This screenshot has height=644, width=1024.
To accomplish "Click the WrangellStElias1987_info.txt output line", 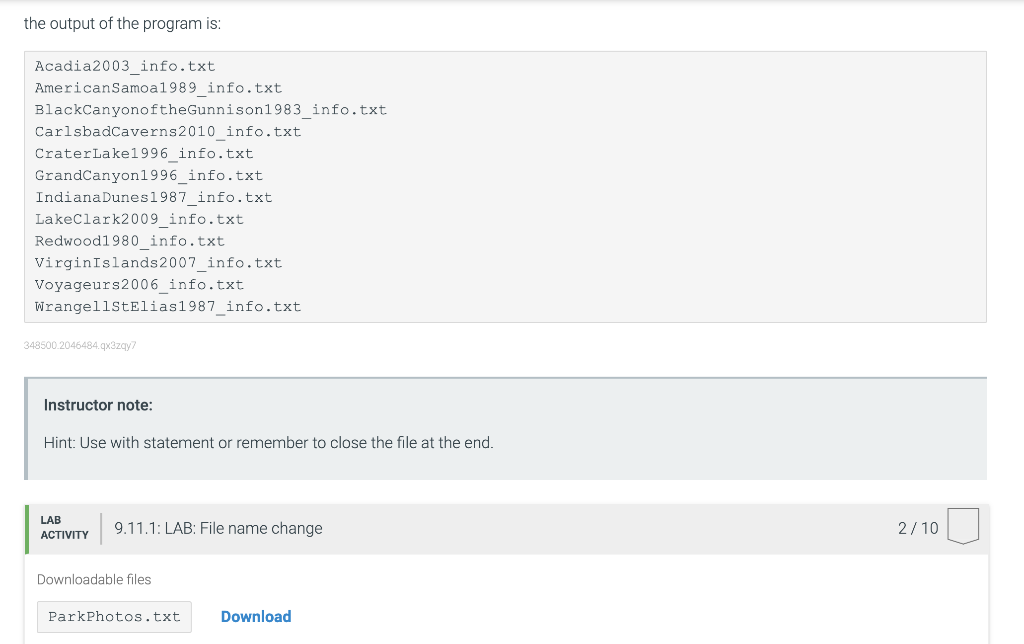I will coord(168,306).
